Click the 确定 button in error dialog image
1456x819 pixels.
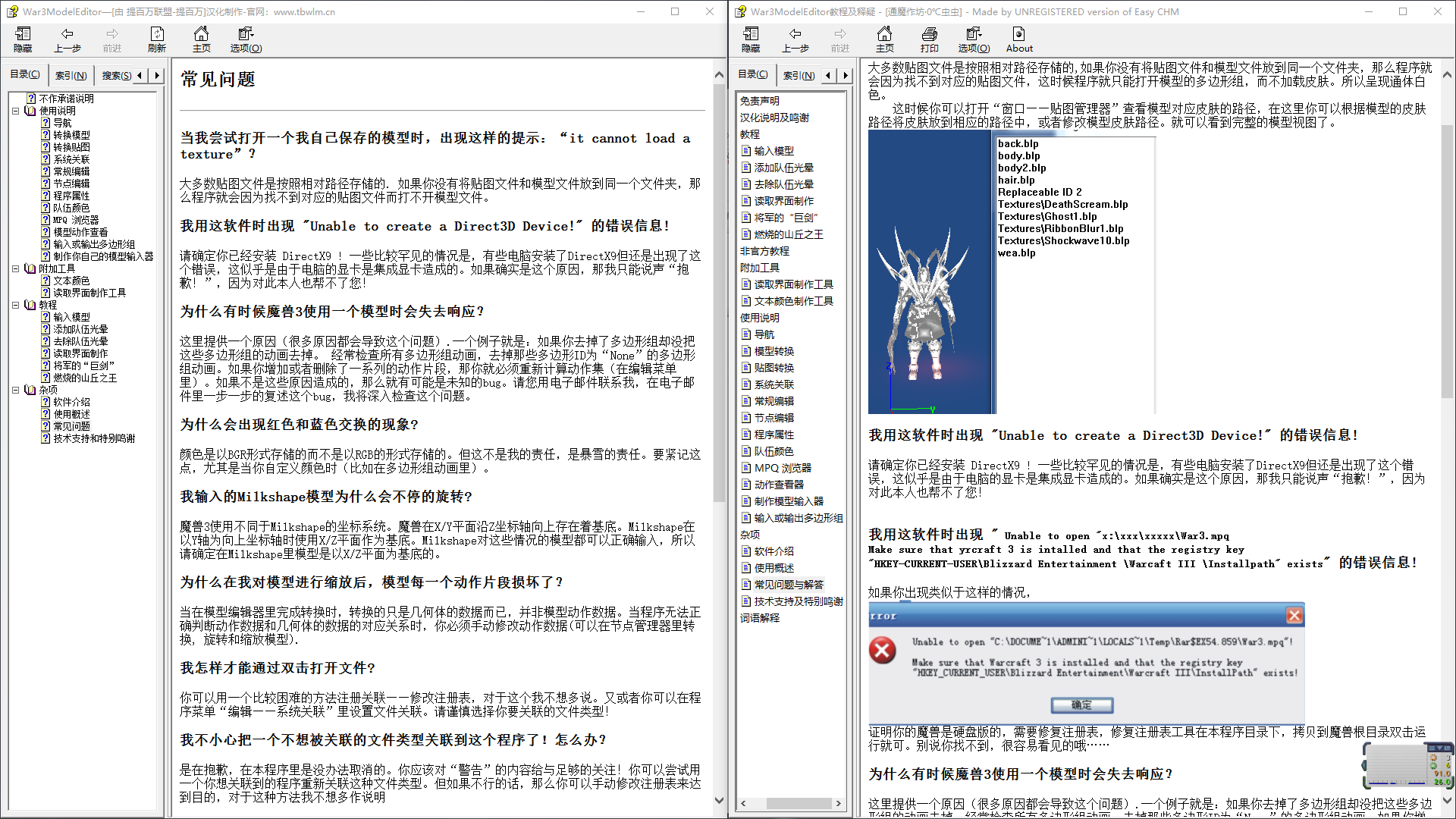pos(1082,705)
